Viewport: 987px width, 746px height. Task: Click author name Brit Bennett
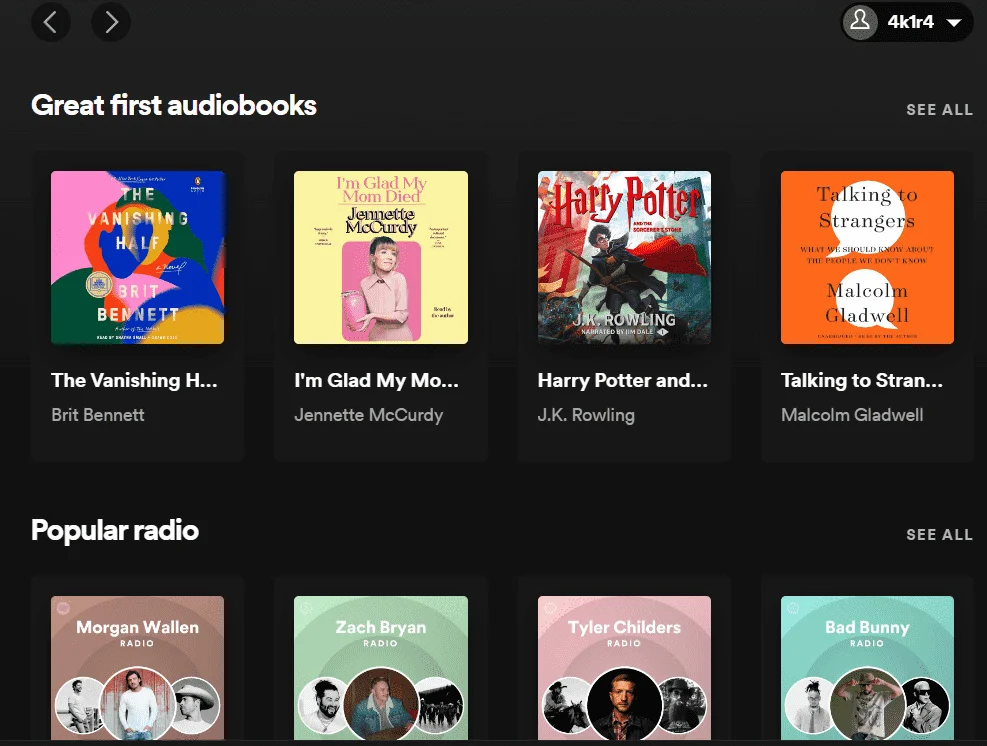(98, 415)
